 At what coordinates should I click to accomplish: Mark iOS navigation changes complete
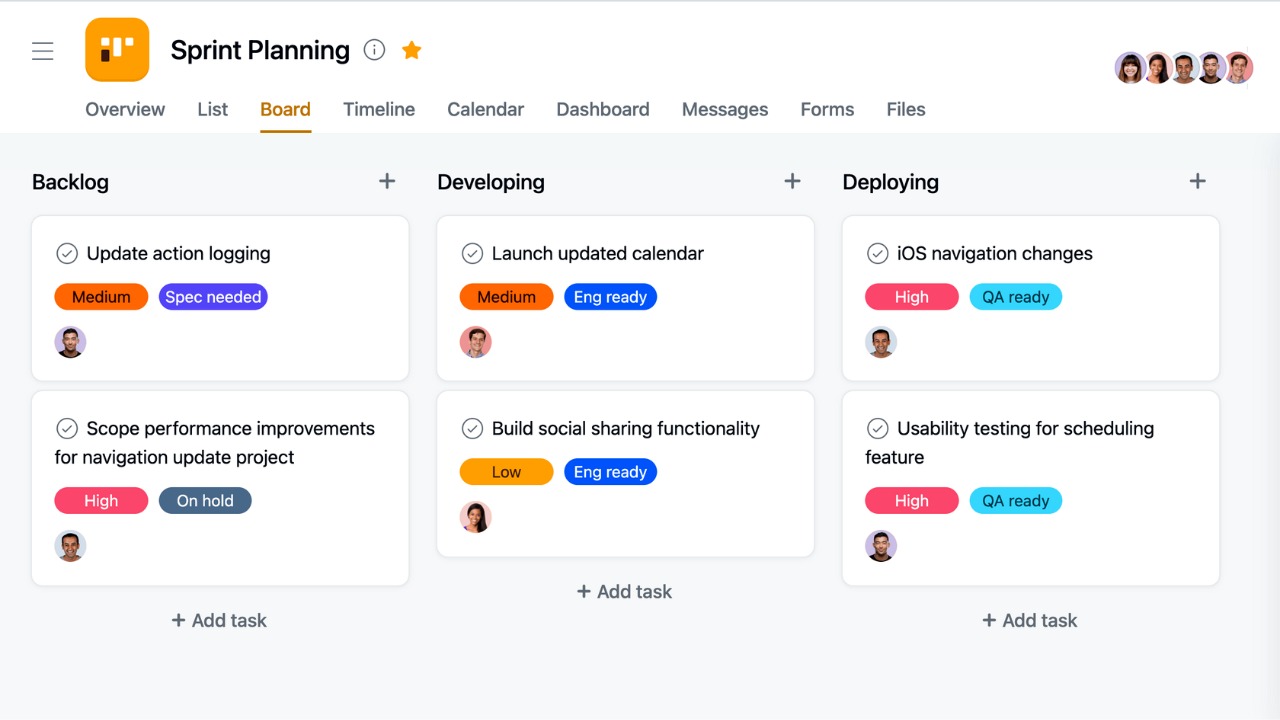coord(877,254)
